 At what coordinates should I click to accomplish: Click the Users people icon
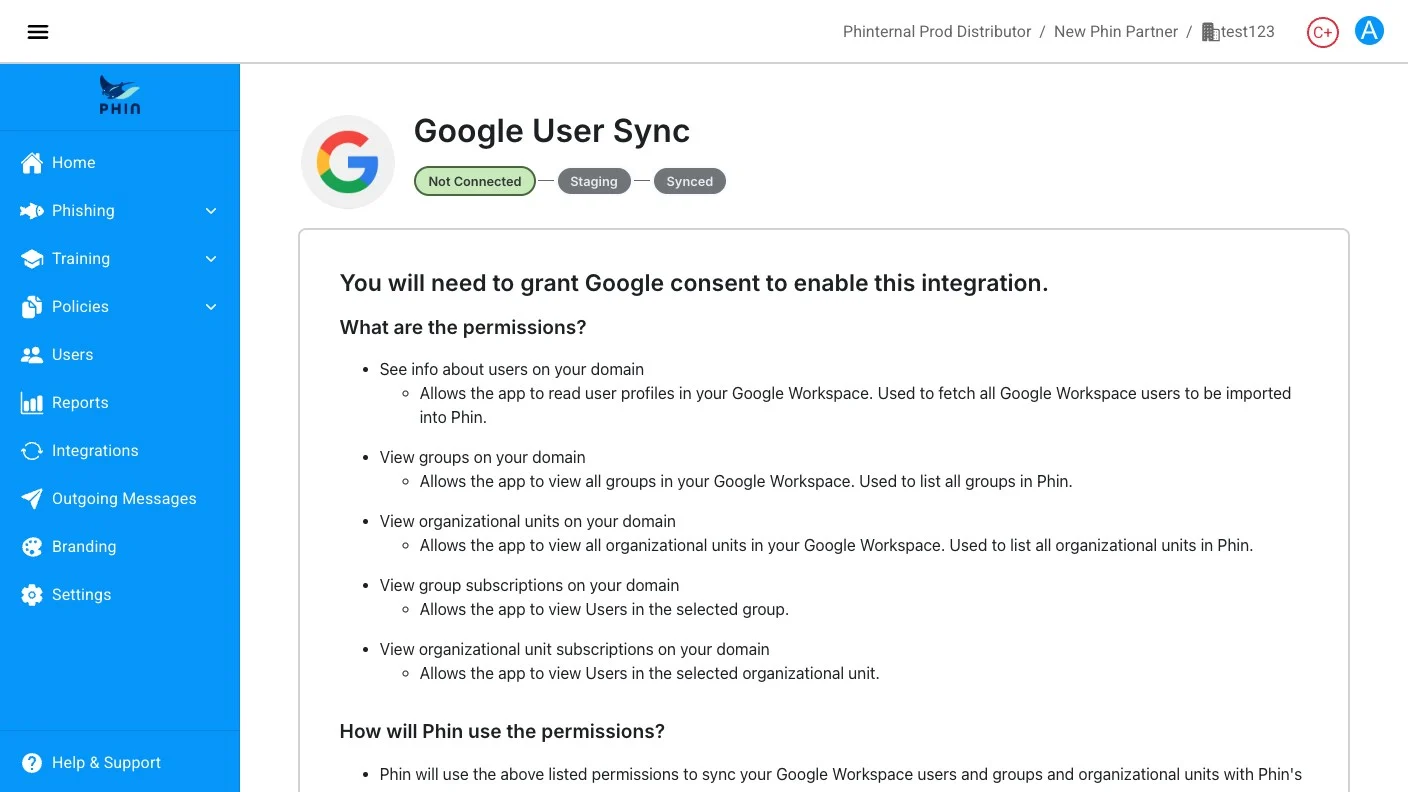point(32,355)
